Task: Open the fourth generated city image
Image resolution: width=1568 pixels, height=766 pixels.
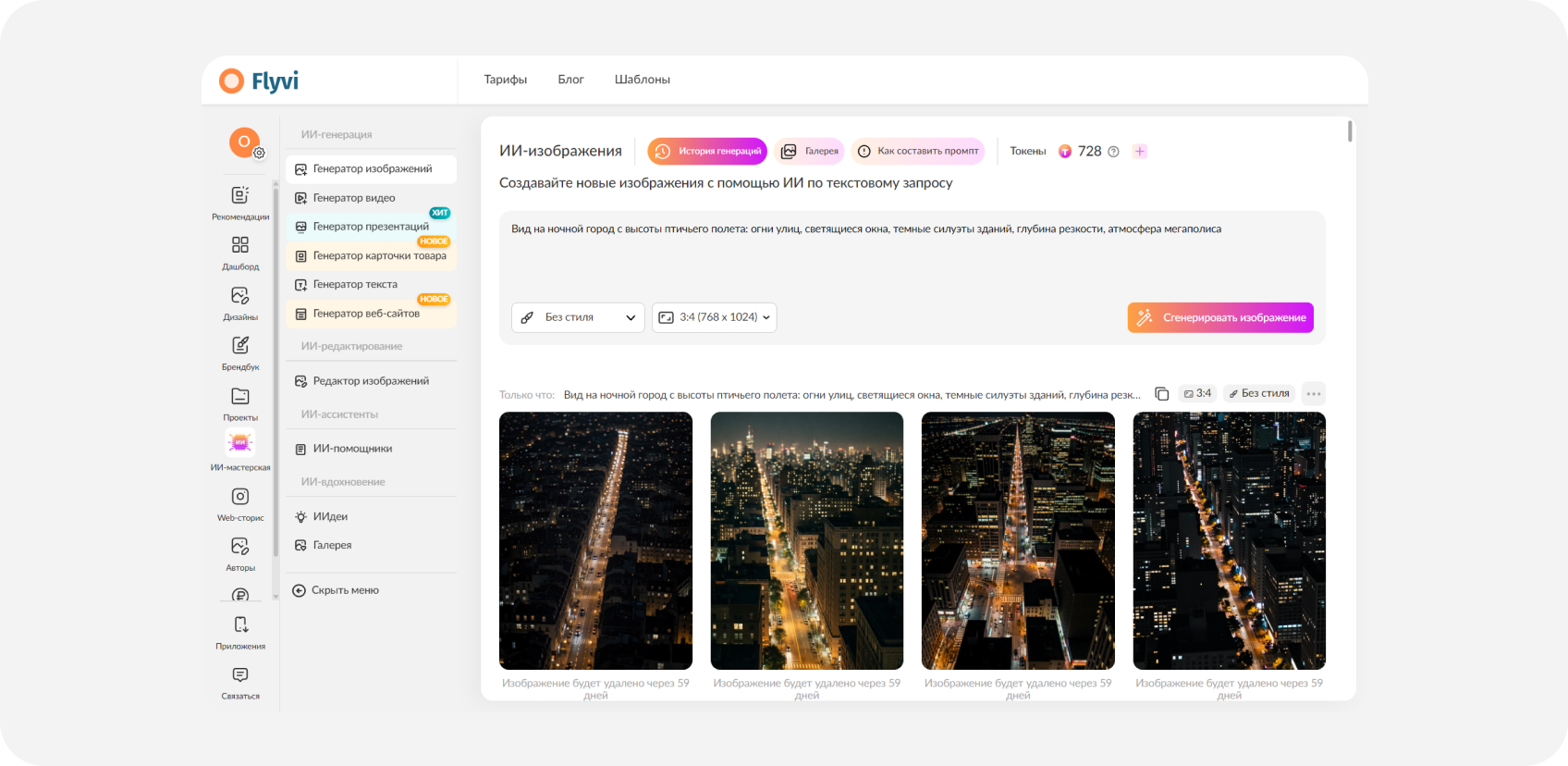Action: 1230,540
